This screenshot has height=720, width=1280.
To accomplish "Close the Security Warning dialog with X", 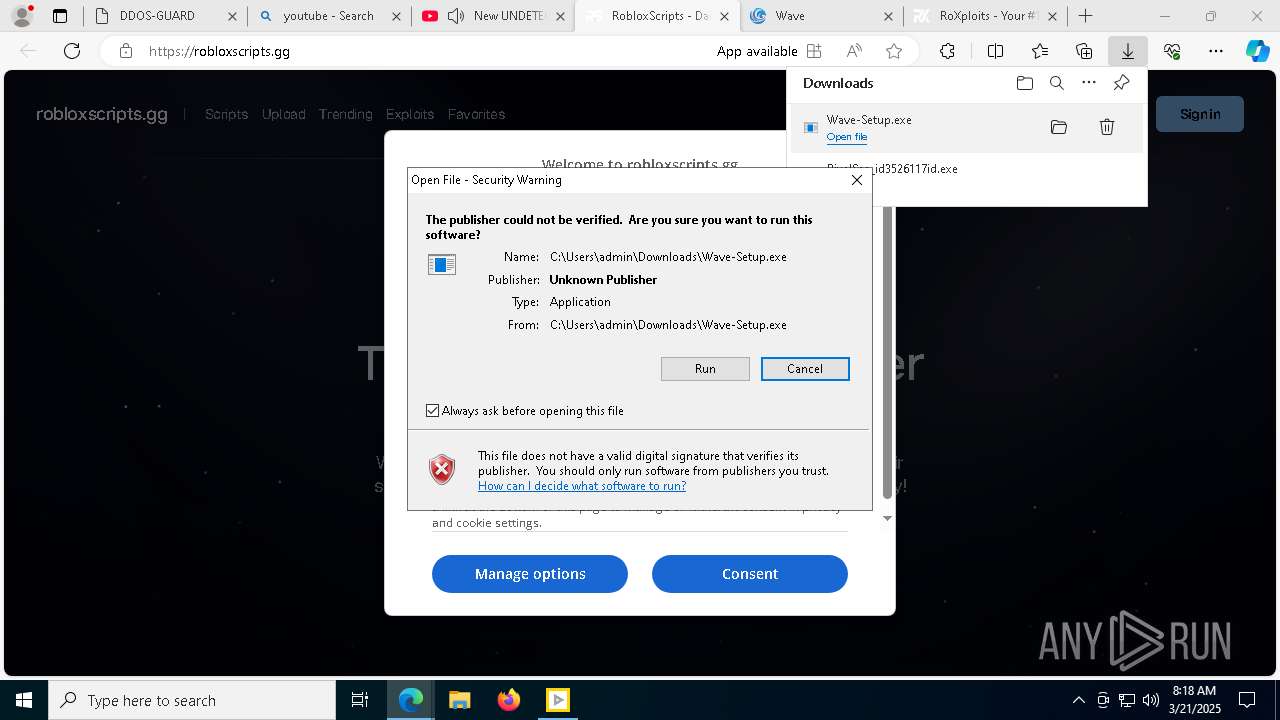I will (857, 180).
